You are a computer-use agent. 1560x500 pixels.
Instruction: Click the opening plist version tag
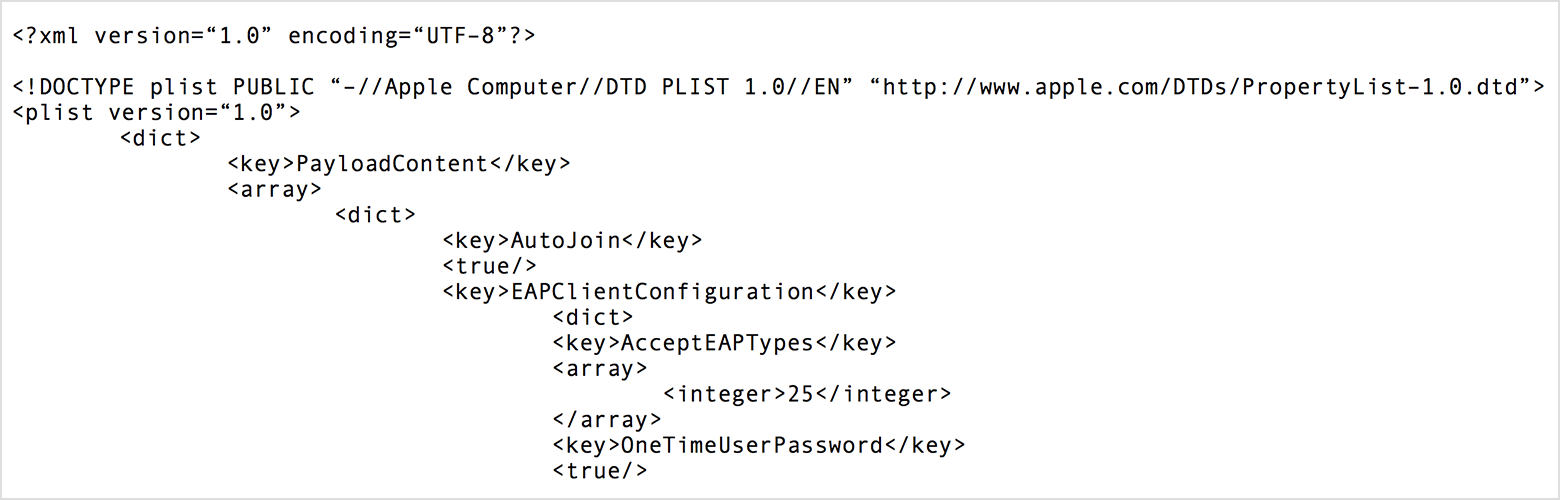(x=156, y=112)
